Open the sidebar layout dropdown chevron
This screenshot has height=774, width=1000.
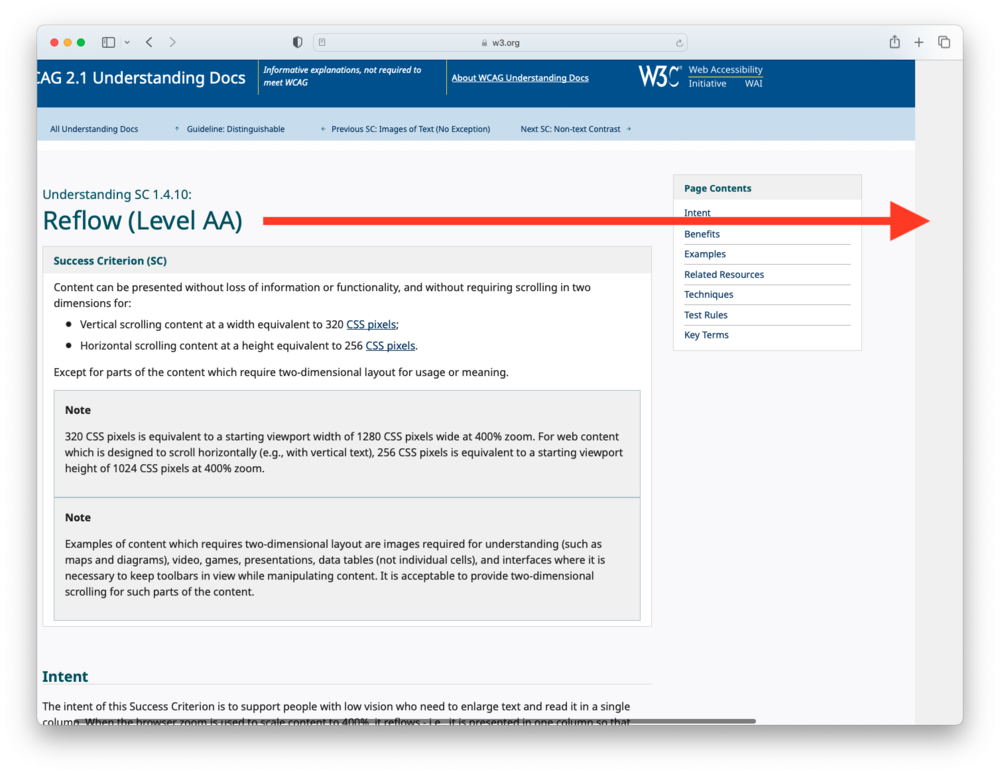coord(125,42)
